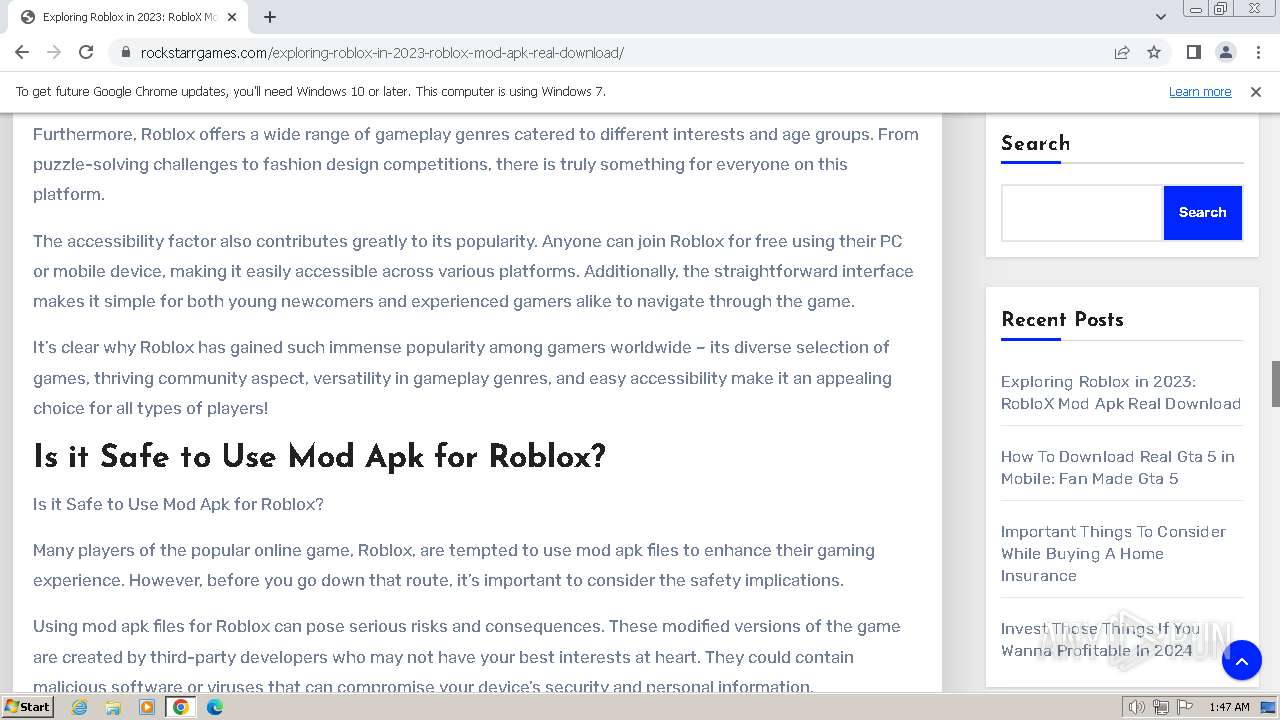Open media player taskbar icon
Screen dimensions: 1280x720
[x=147, y=707]
